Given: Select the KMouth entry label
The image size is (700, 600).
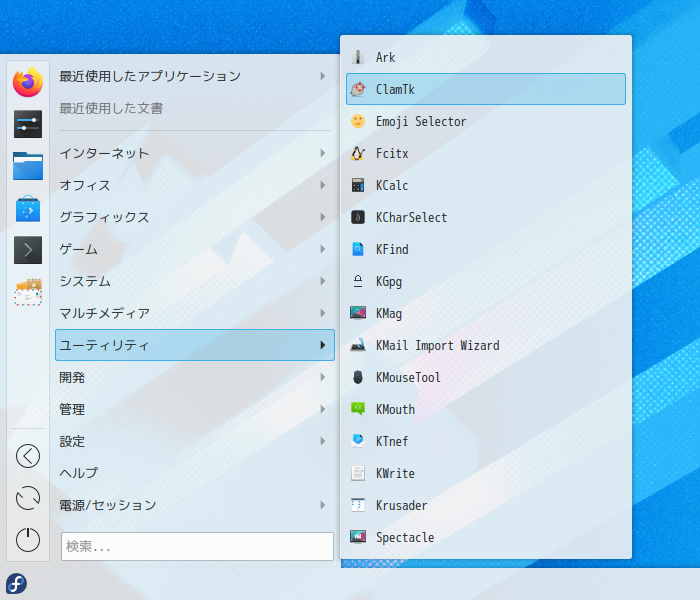Looking at the screenshot, I should pyautogui.click(x=395, y=409).
